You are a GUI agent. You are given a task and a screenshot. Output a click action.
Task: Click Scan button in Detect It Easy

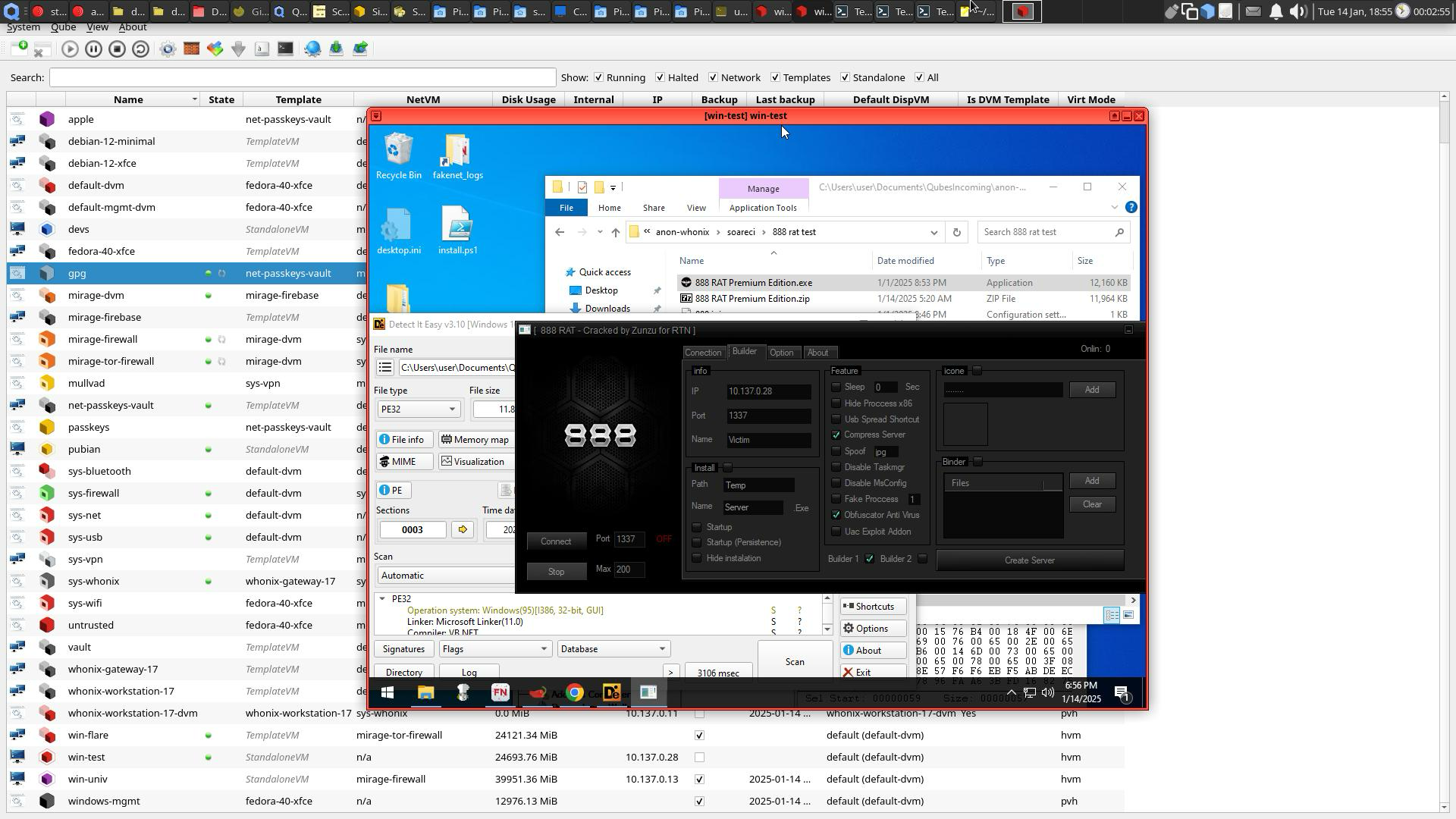pos(795,661)
